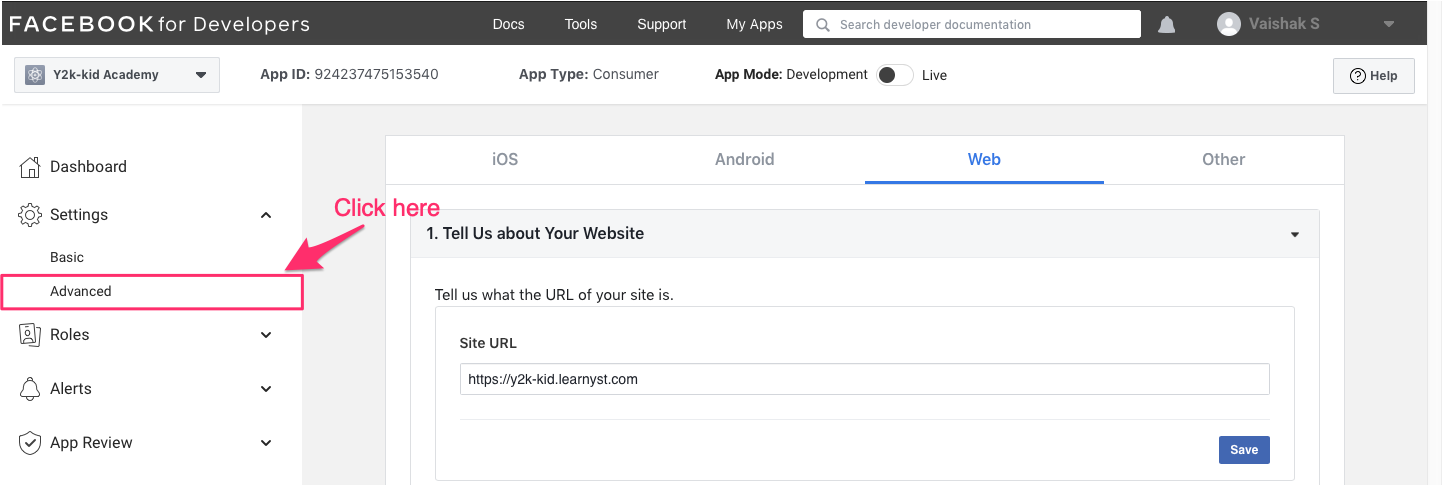Toggle App Mode switch to Live
1442x485 pixels.
pos(895,75)
